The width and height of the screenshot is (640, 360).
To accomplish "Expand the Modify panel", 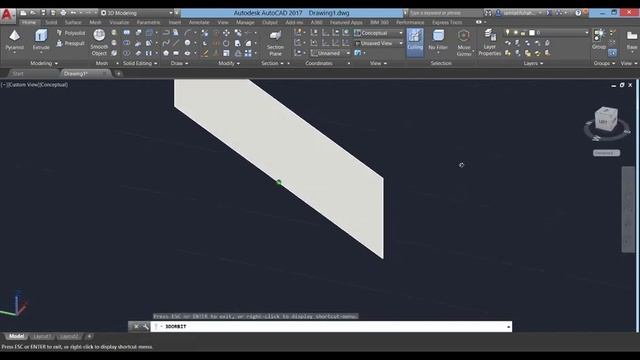I will [229, 63].
